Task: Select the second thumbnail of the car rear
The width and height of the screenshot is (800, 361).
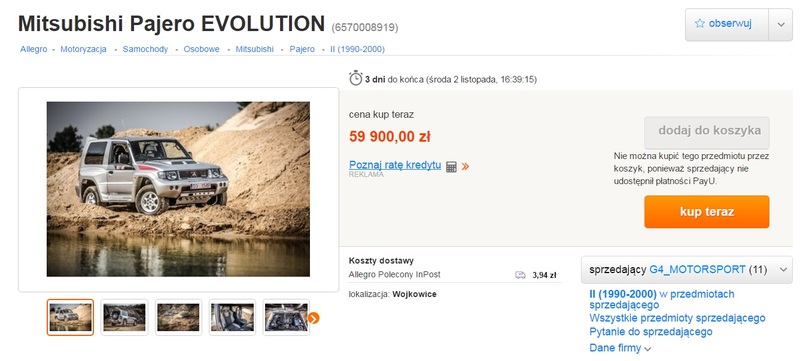Action: [x=124, y=317]
